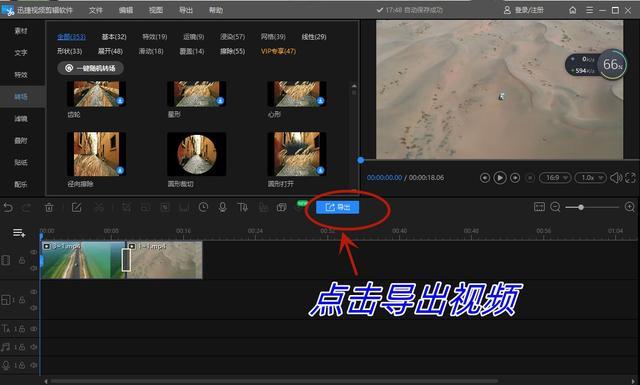Step to the next frame
Viewport: 640px width, 385px height.
pos(515,178)
